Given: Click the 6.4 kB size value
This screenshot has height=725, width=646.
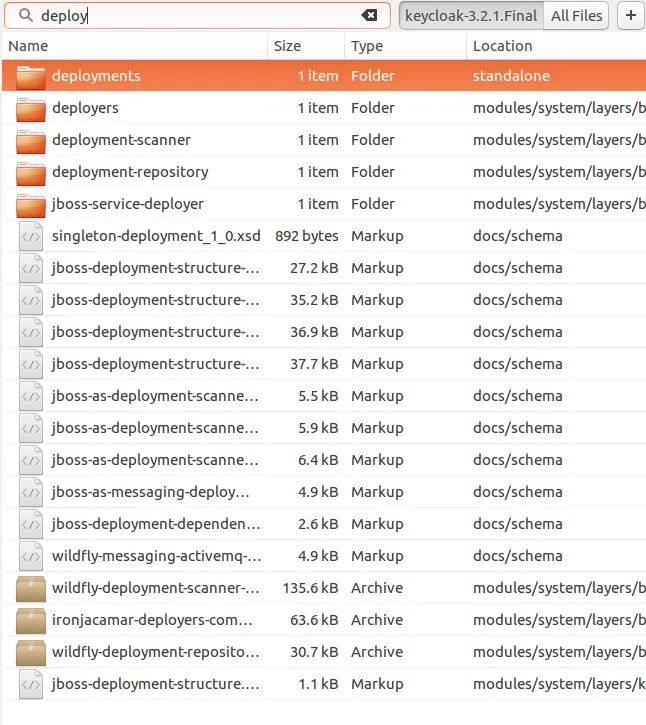Looking at the screenshot, I should [318, 460].
